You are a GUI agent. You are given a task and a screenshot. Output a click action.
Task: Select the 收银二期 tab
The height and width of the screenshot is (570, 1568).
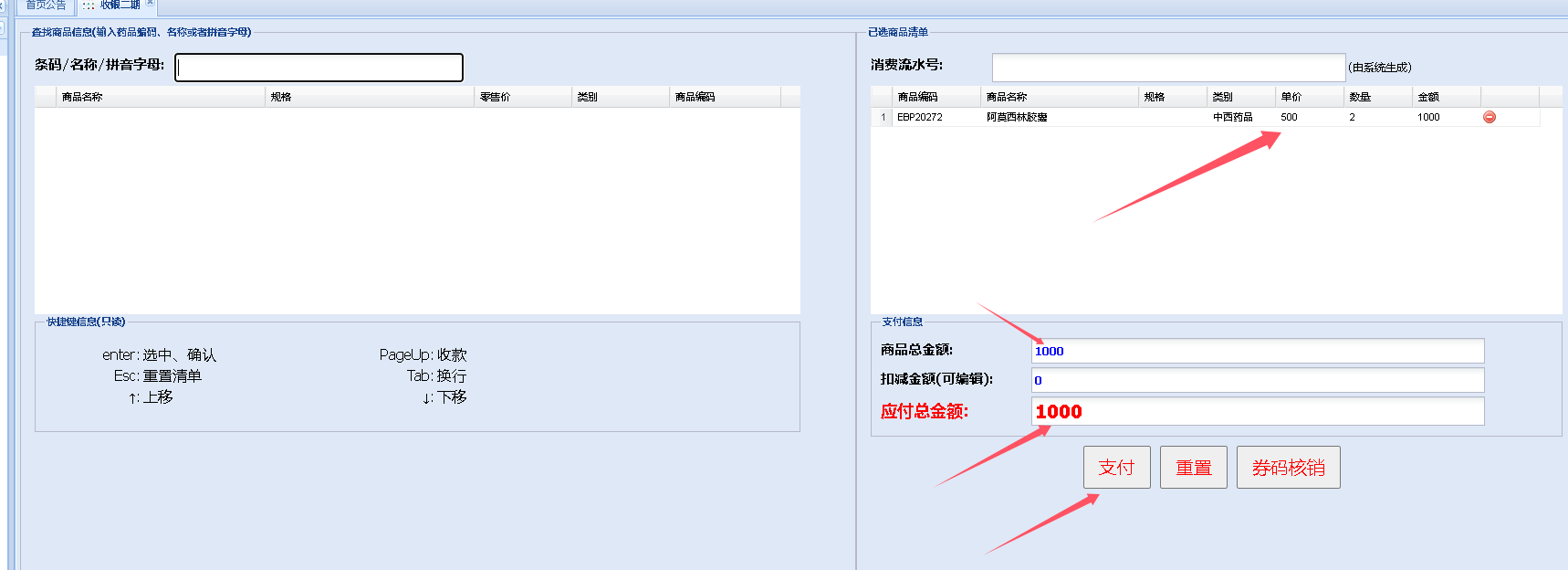(x=119, y=5)
